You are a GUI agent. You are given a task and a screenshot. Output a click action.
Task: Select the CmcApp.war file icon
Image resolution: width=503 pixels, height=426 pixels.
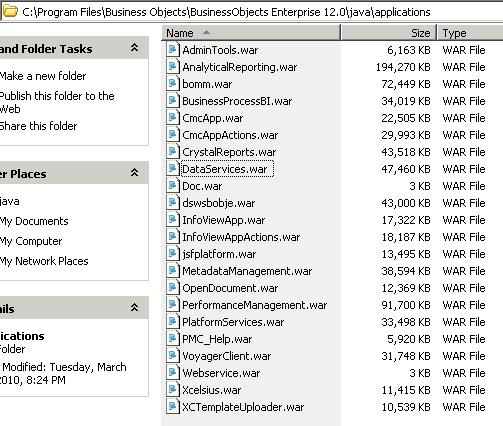tap(173, 118)
